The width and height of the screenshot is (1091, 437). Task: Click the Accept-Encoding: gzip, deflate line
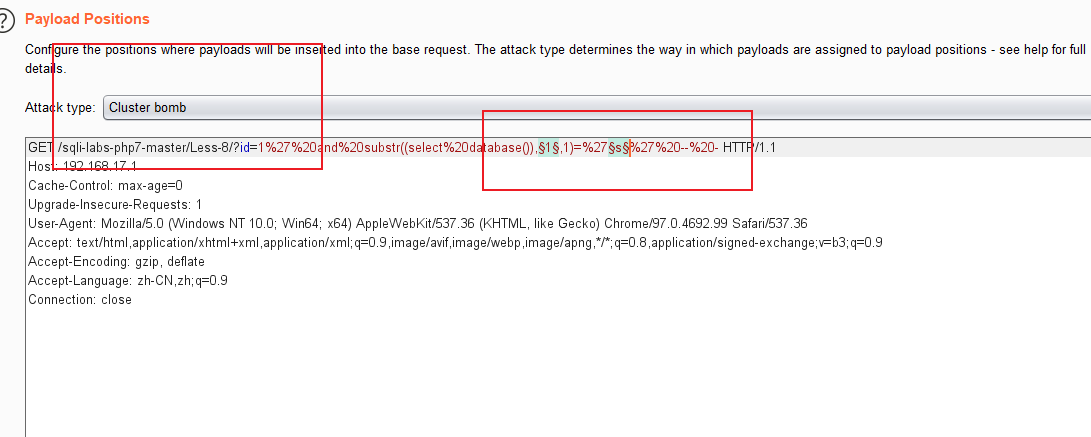pos(116,262)
